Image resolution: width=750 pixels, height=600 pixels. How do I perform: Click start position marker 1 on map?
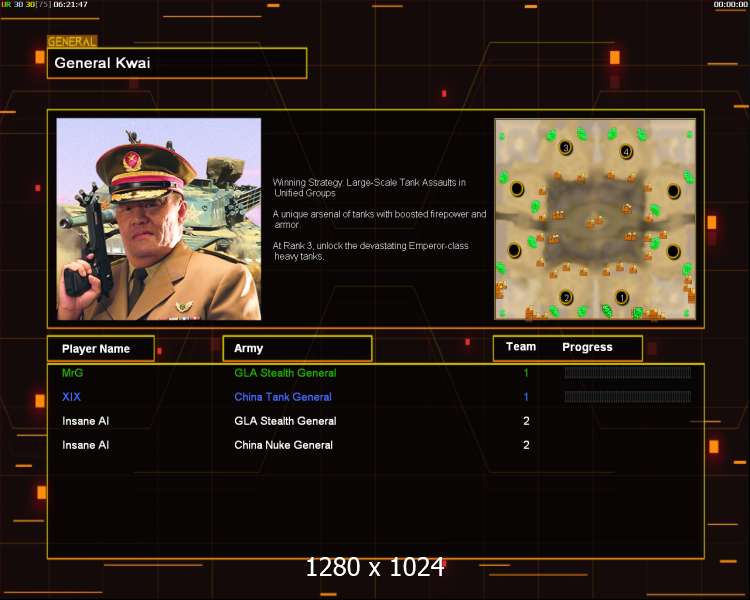click(621, 298)
